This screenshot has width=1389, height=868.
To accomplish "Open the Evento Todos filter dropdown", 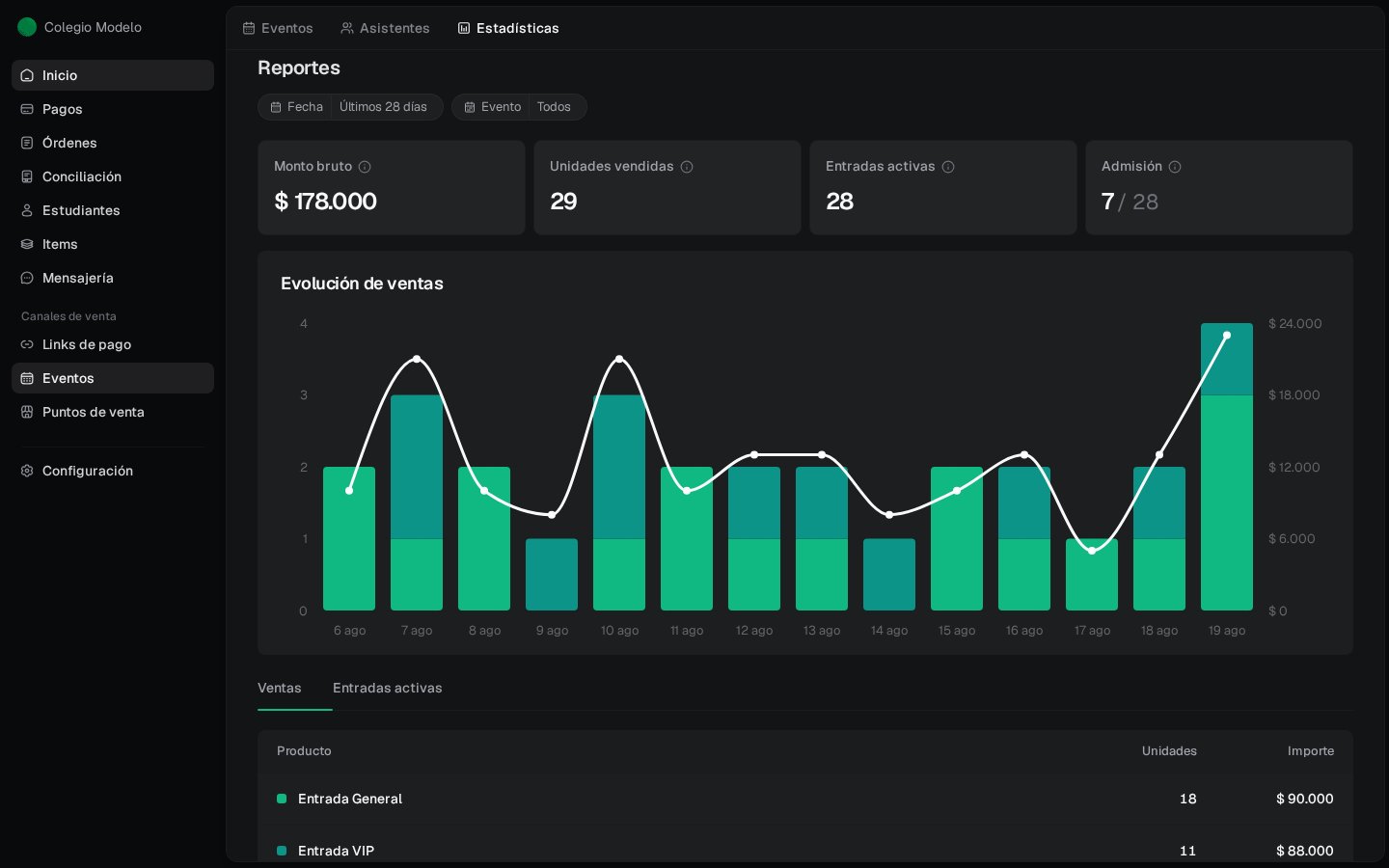I will coord(519,107).
